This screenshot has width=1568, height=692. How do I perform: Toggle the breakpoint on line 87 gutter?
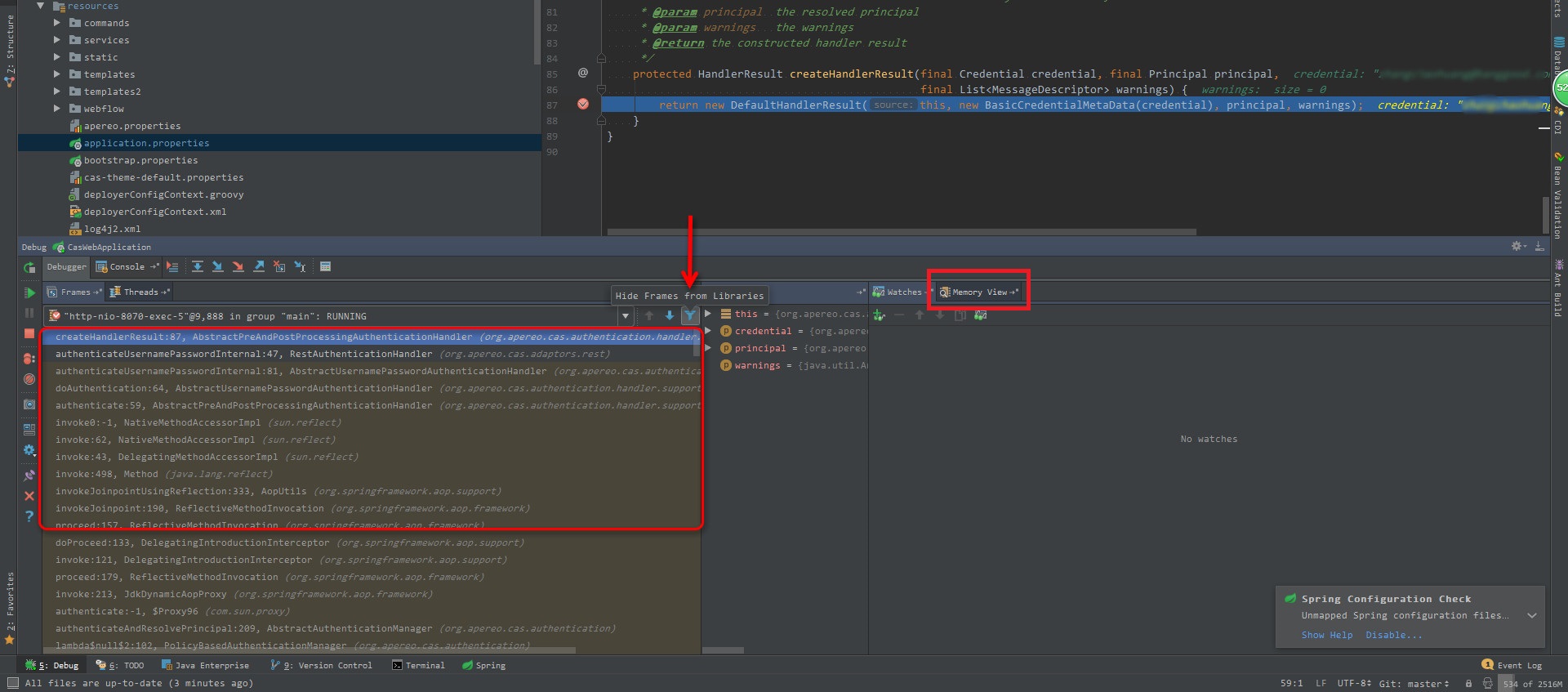[x=583, y=105]
